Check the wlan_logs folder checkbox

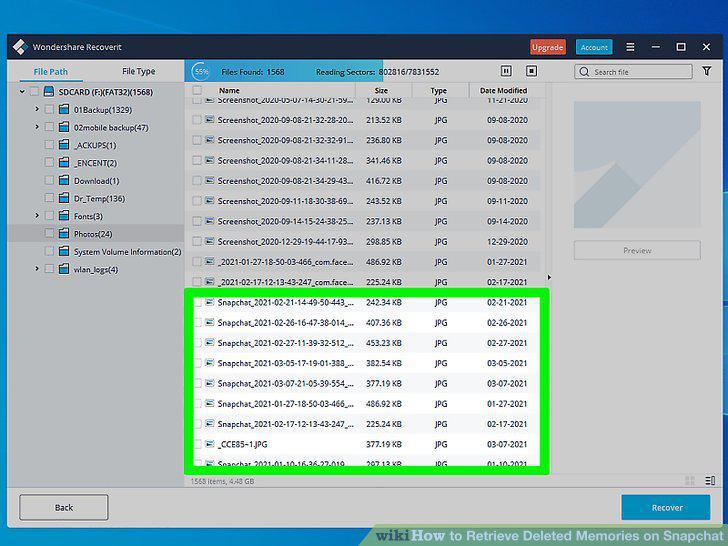tap(49, 269)
